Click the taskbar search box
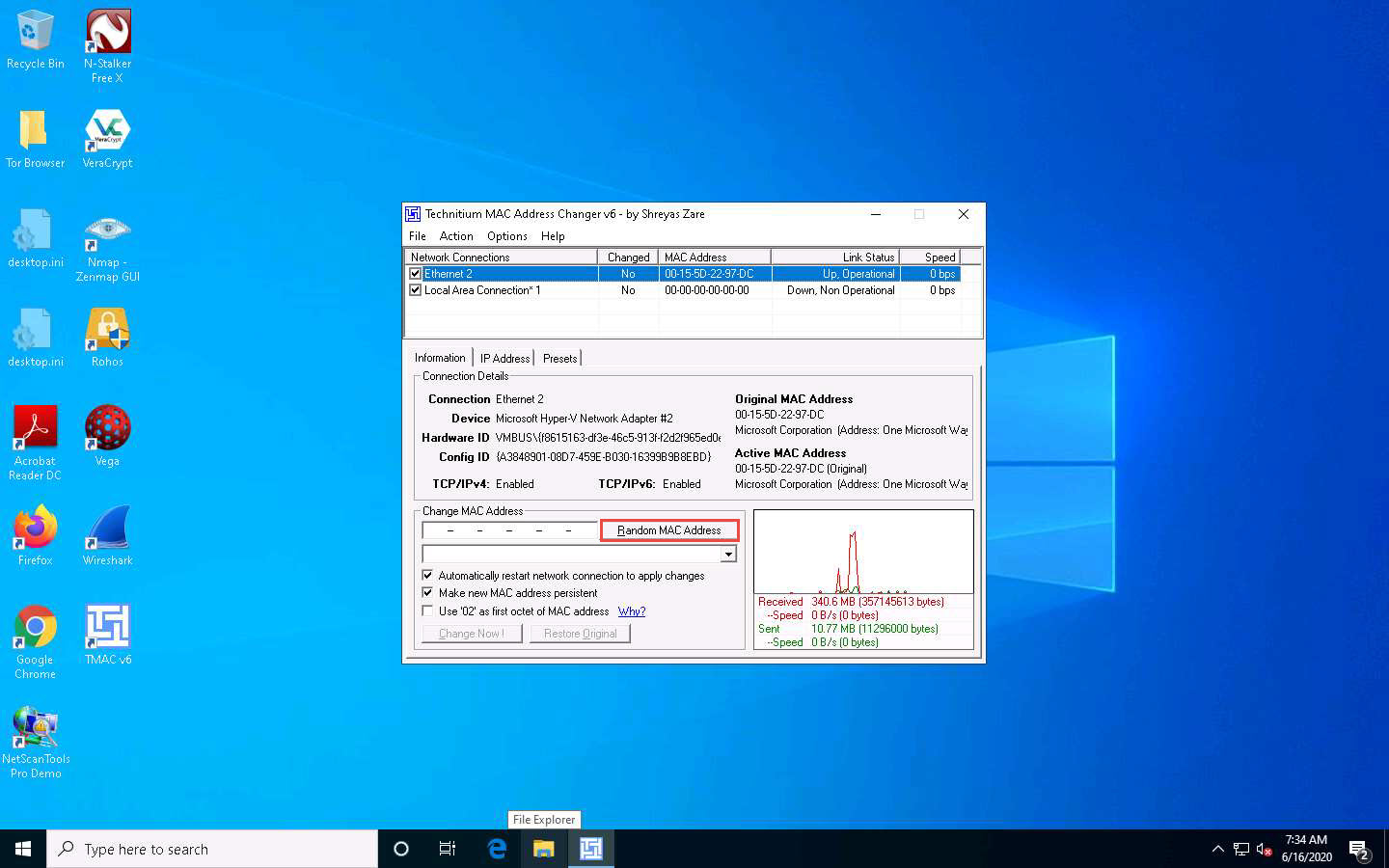The height and width of the screenshot is (868, 1389). click(212, 849)
